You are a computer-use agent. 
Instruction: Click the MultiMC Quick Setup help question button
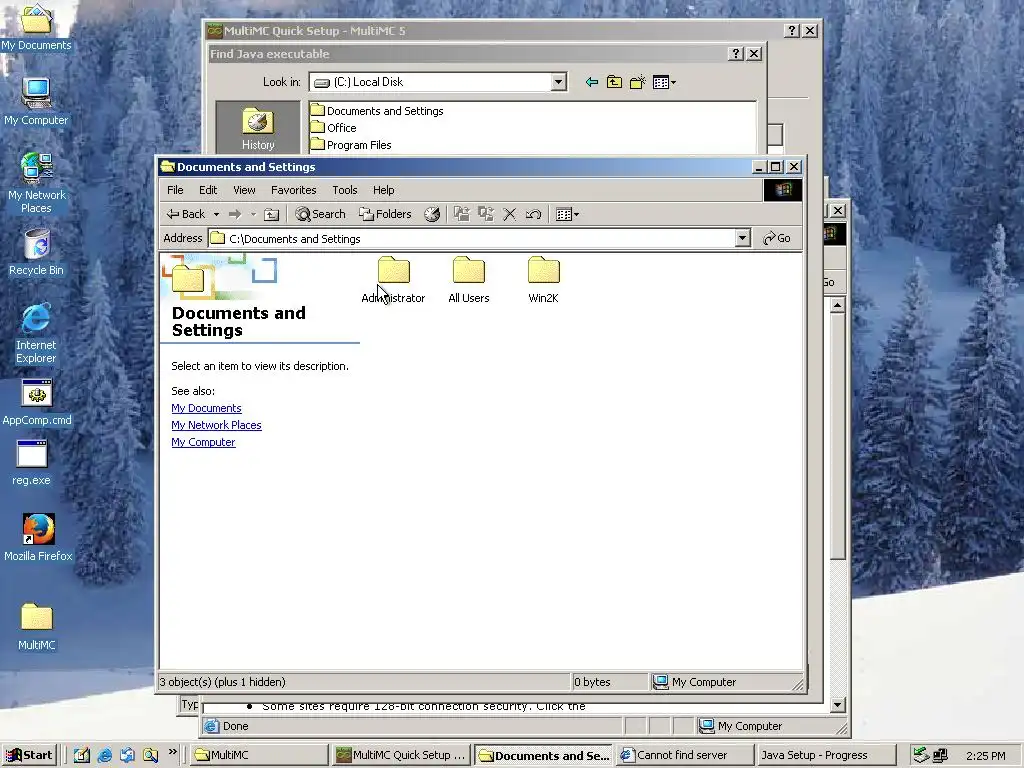click(792, 31)
